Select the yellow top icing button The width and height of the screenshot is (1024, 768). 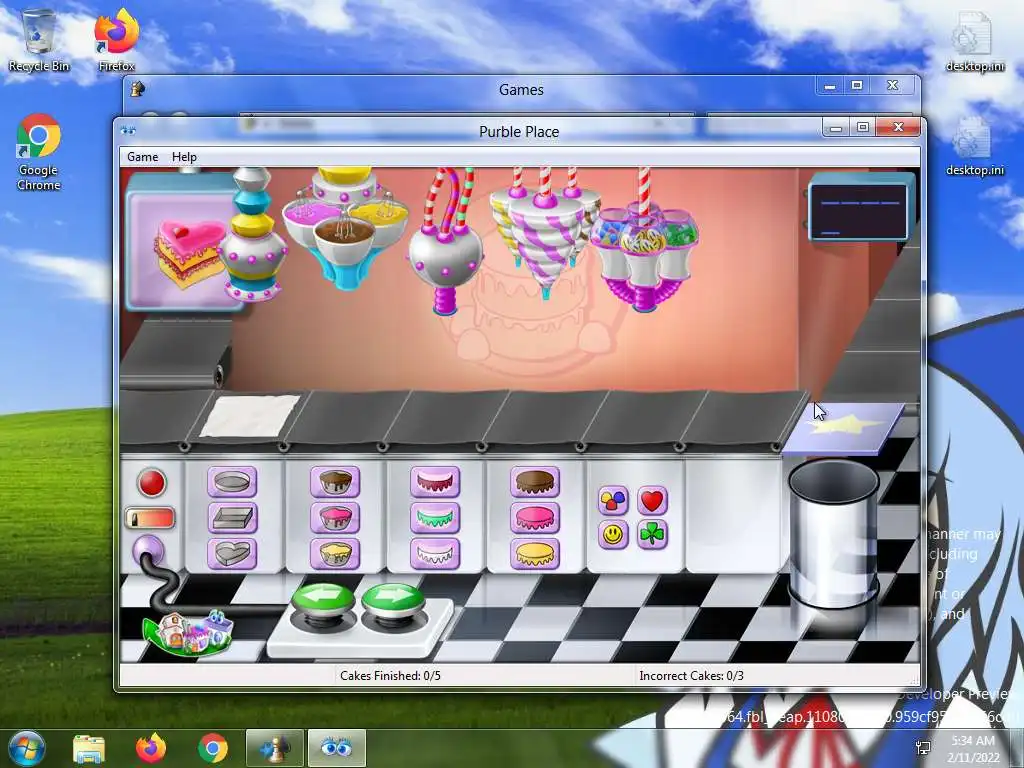coord(535,554)
